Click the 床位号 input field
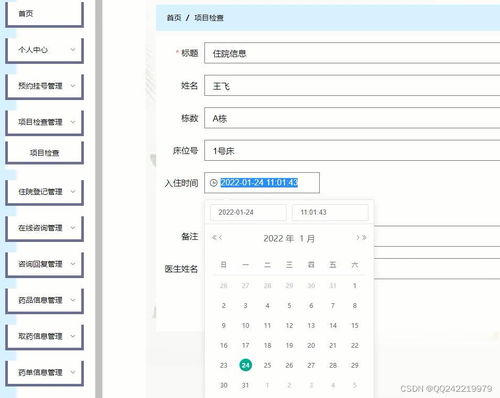This screenshot has height=398, width=500. 352,150
